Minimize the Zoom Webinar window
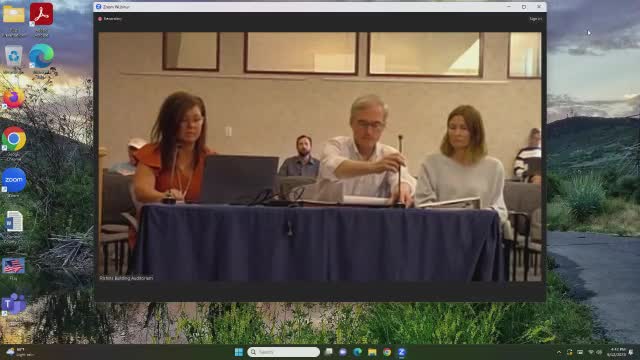640x360 pixels. click(x=509, y=7)
